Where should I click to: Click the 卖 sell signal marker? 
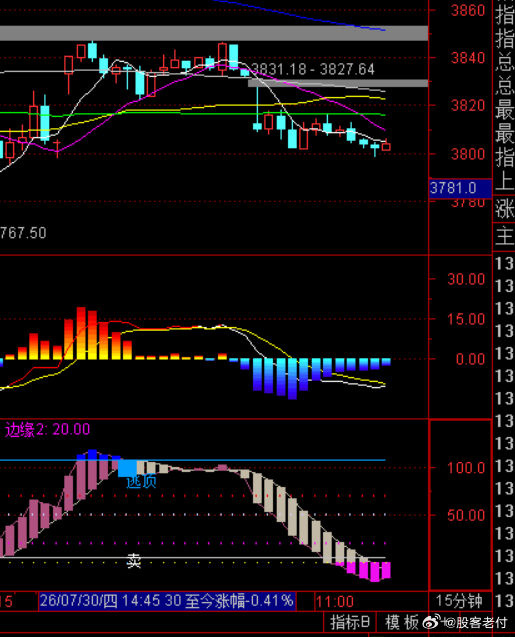click(134, 561)
